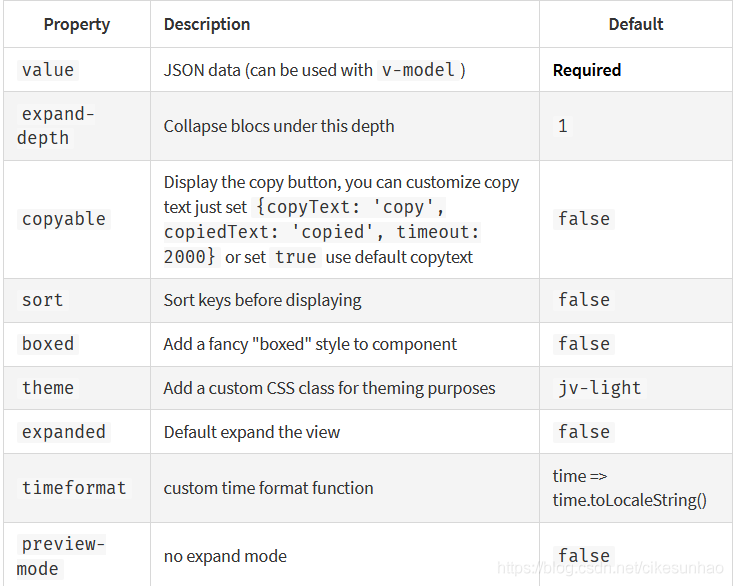Viewport: 733px width, 586px height.
Task: Click the expand-depth property cell
Action: [56, 126]
